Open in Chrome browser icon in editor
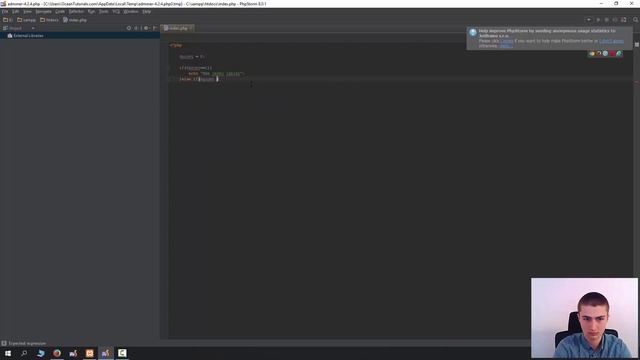This screenshot has width=640, height=360. 592,53
